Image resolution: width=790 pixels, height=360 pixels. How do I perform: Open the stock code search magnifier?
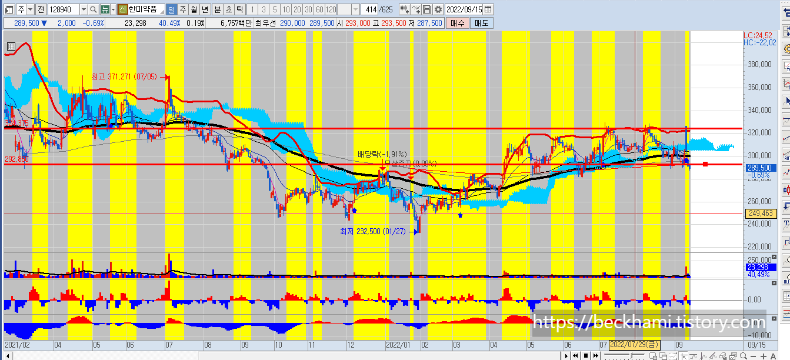[93, 10]
